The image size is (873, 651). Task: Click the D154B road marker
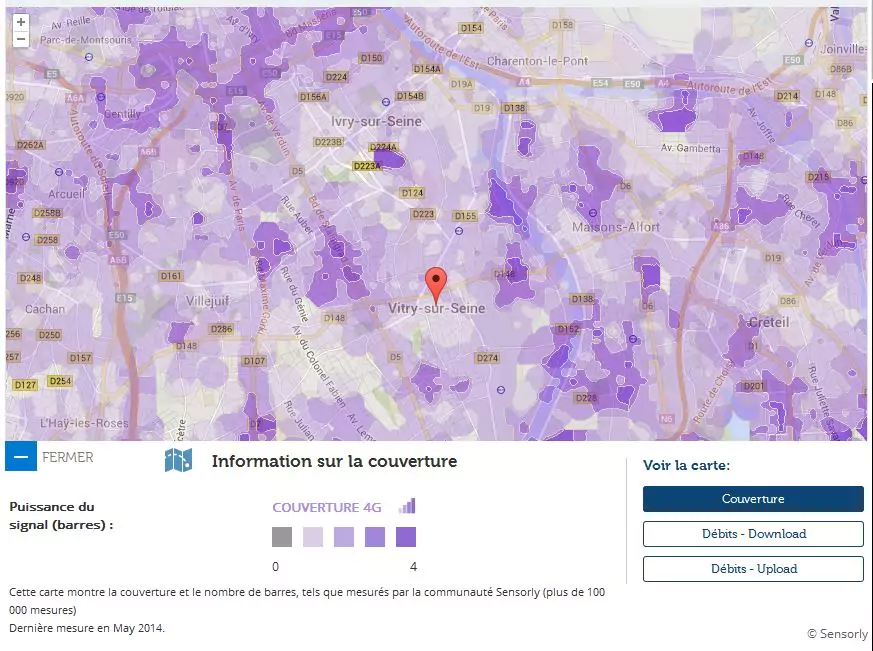pos(410,96)
